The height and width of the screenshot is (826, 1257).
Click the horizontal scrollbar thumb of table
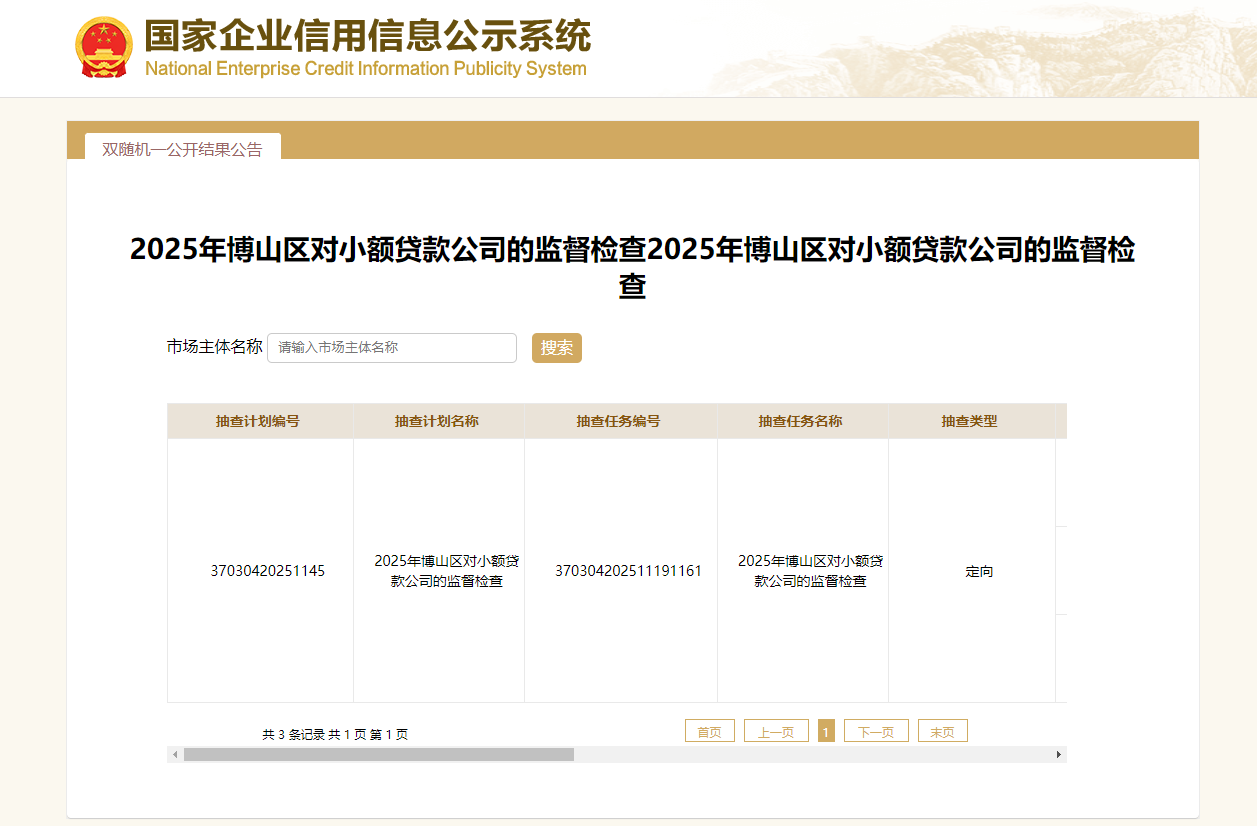(x=378, y=755)
